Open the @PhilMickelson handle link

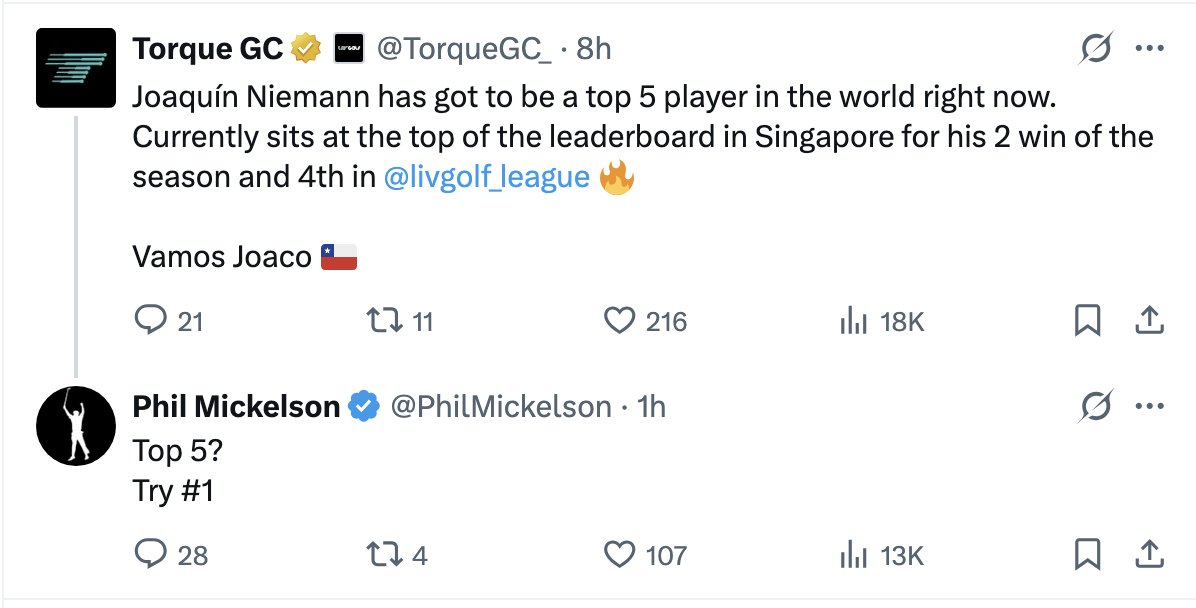tap(500, 406)
